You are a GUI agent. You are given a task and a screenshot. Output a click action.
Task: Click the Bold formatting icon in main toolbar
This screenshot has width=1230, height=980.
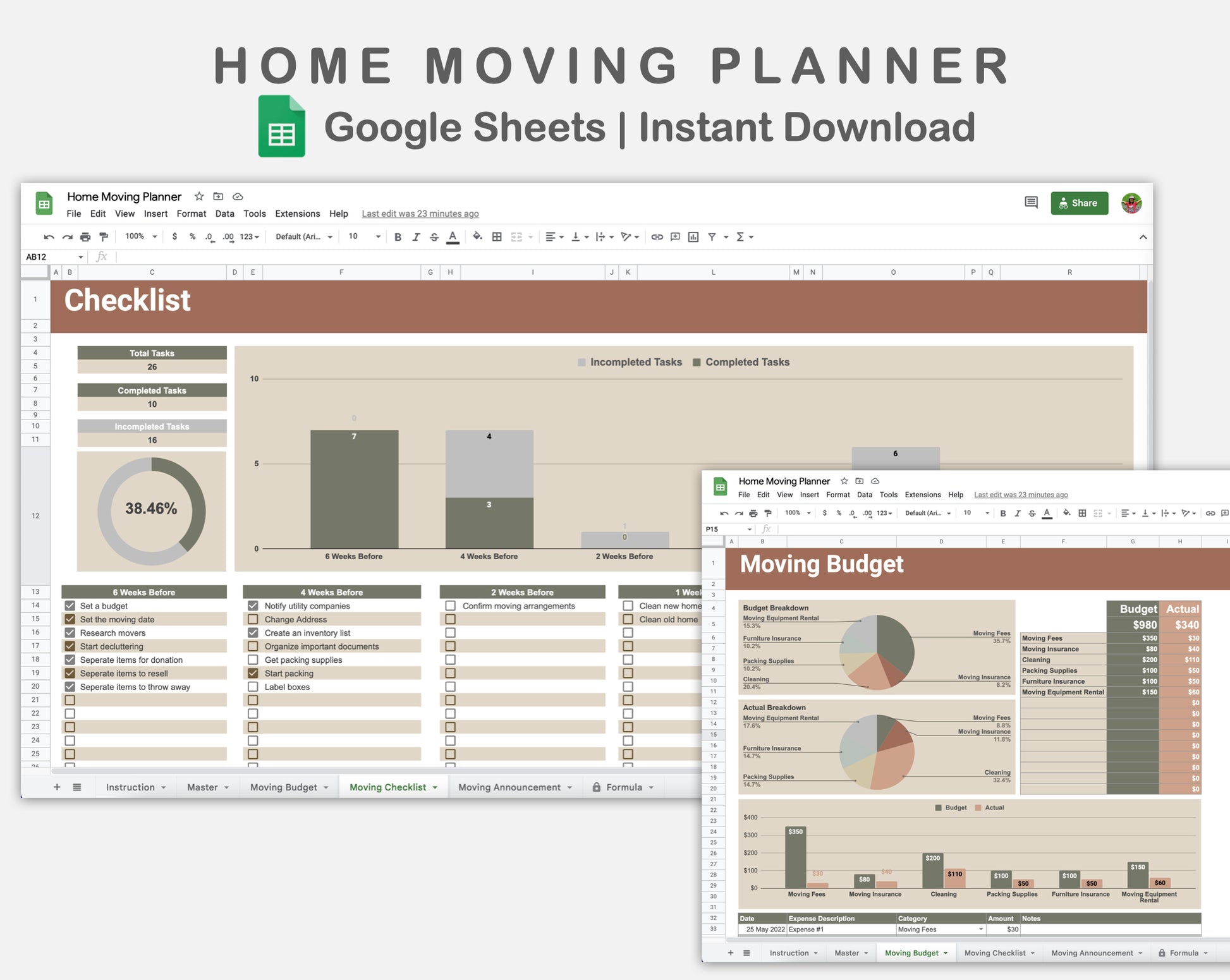398,237
